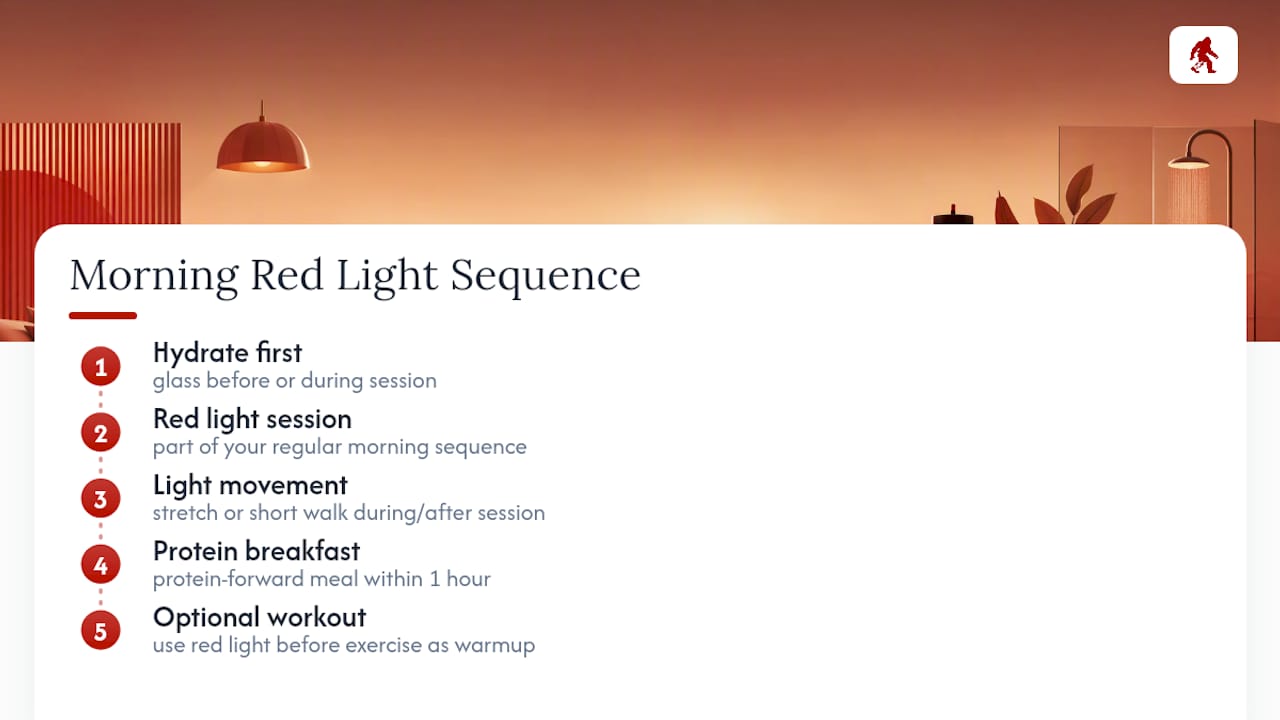Click 'glass before or during session' text

pyautogui.click(x=295, y=381)
